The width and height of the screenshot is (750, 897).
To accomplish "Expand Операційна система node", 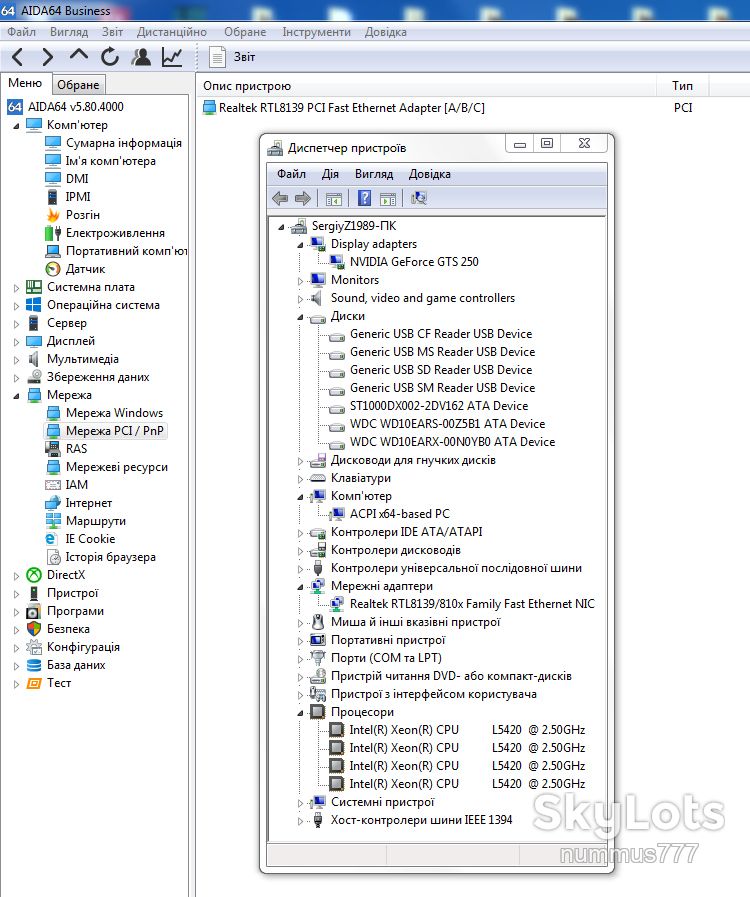I will tap(16, 306).
